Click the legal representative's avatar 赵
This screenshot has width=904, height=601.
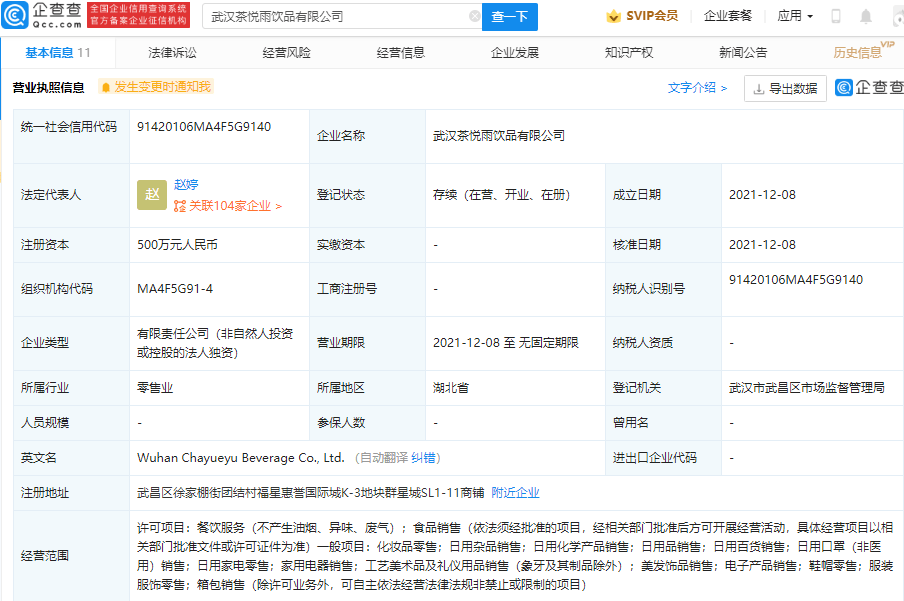[151, 195]
